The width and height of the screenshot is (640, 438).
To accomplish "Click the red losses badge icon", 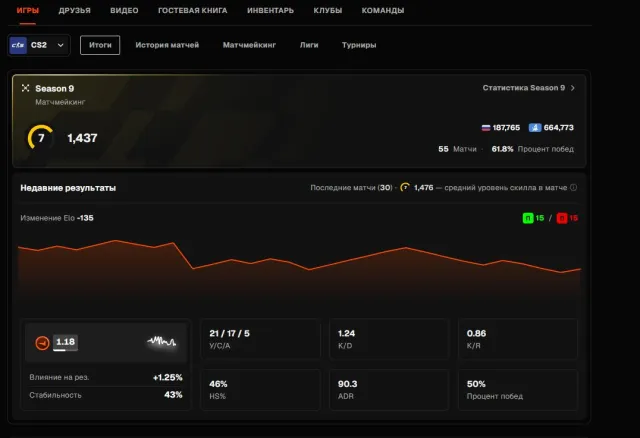I will click(x=562, y=218).
